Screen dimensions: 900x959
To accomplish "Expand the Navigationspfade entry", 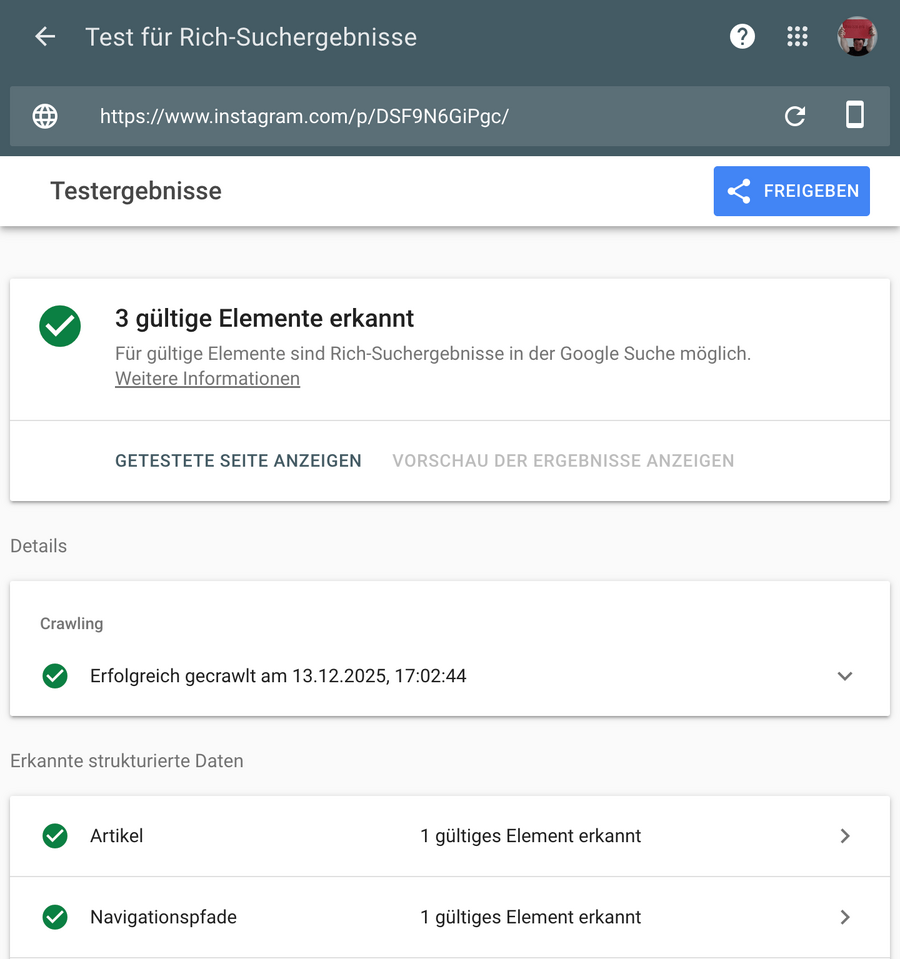I will (844, 917).
